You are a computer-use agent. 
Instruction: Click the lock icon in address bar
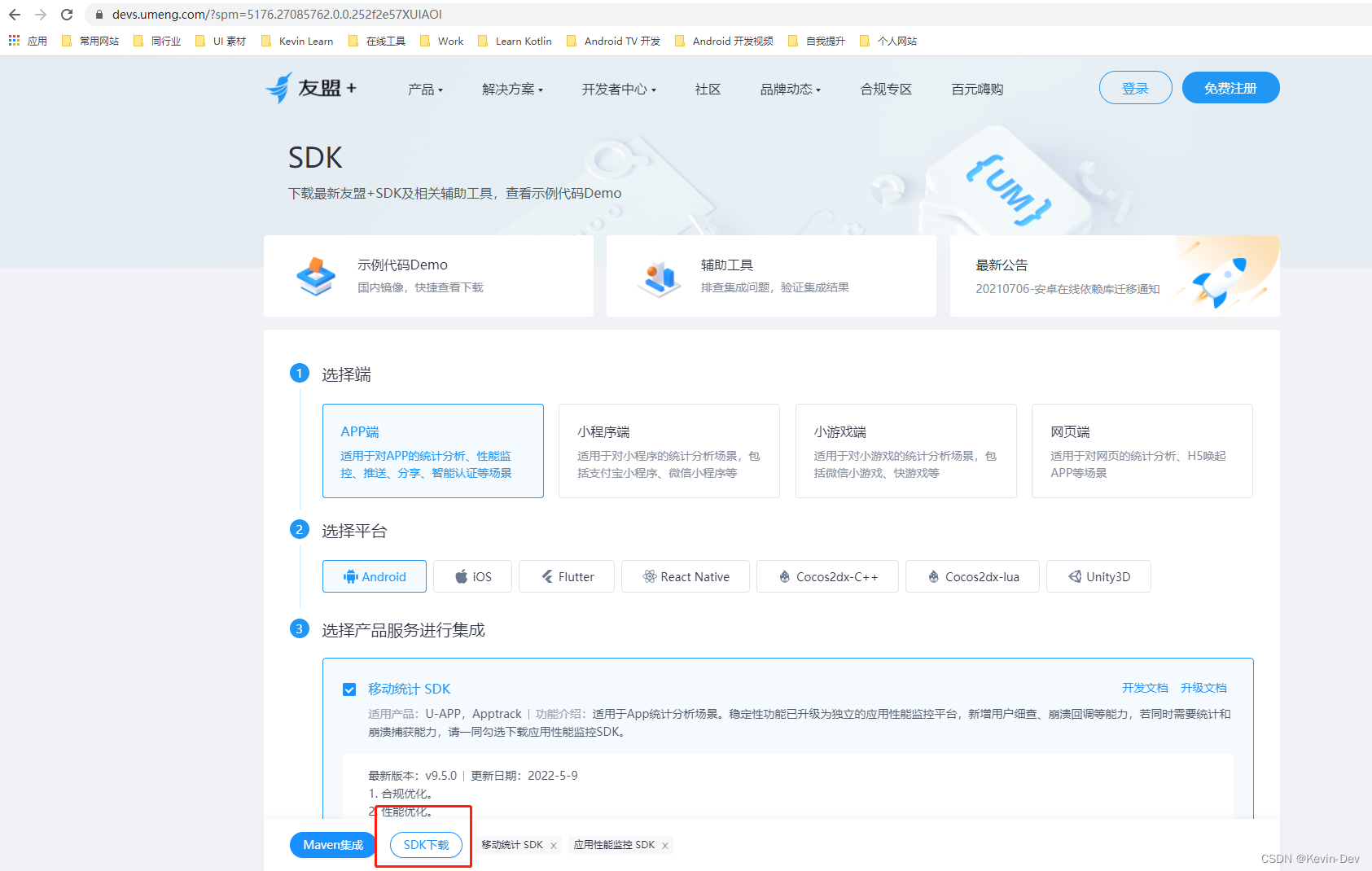click(x=99, y=15)
